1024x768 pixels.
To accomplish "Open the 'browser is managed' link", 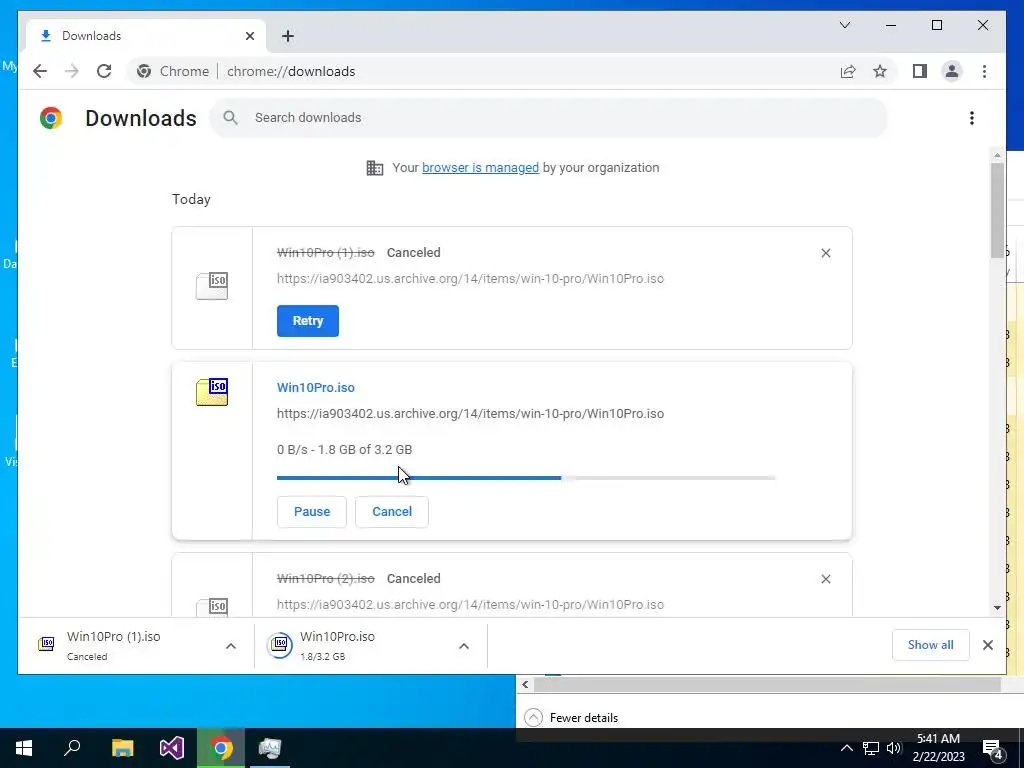I will 480,167.
